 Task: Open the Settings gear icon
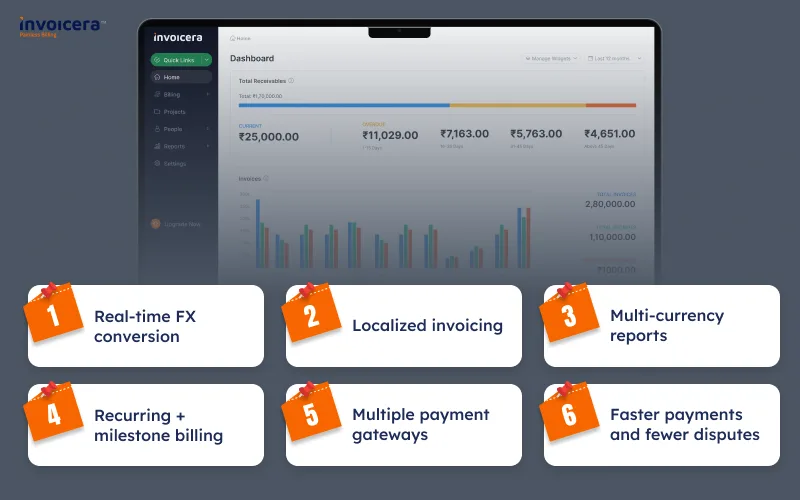click(156, 163)
